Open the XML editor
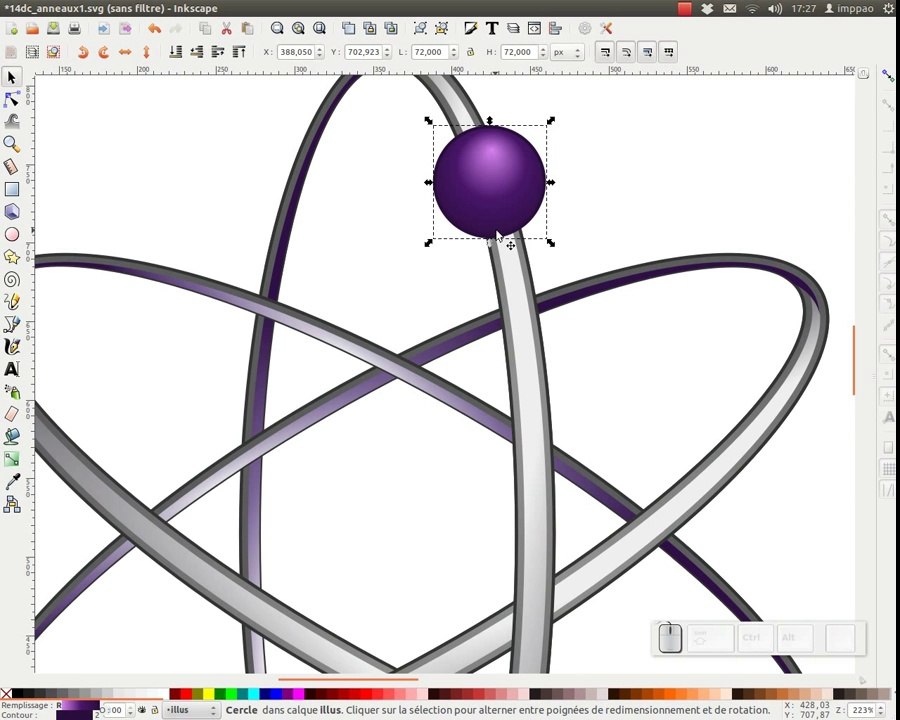The height and width of the screenshot is (720, 900). pos(534,28)
